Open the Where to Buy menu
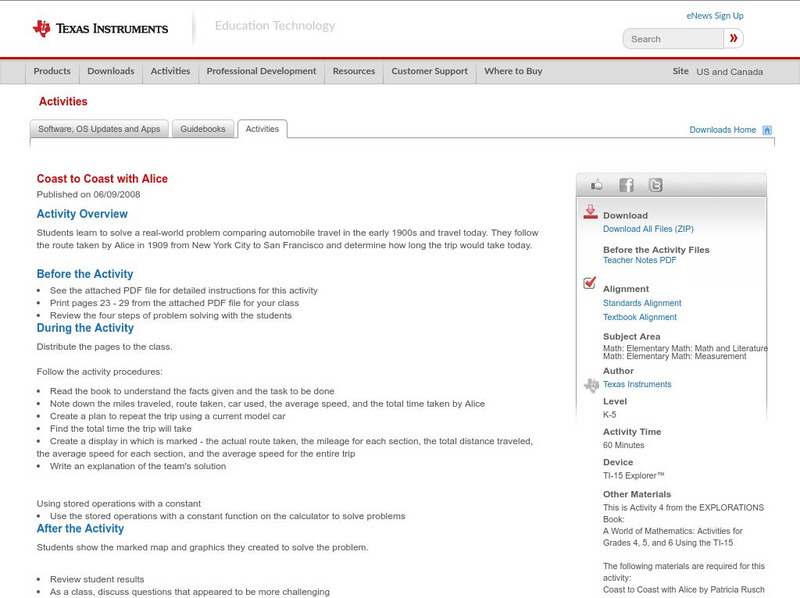The width and height of the screenshot is (800, 598). tap(513, 71)
